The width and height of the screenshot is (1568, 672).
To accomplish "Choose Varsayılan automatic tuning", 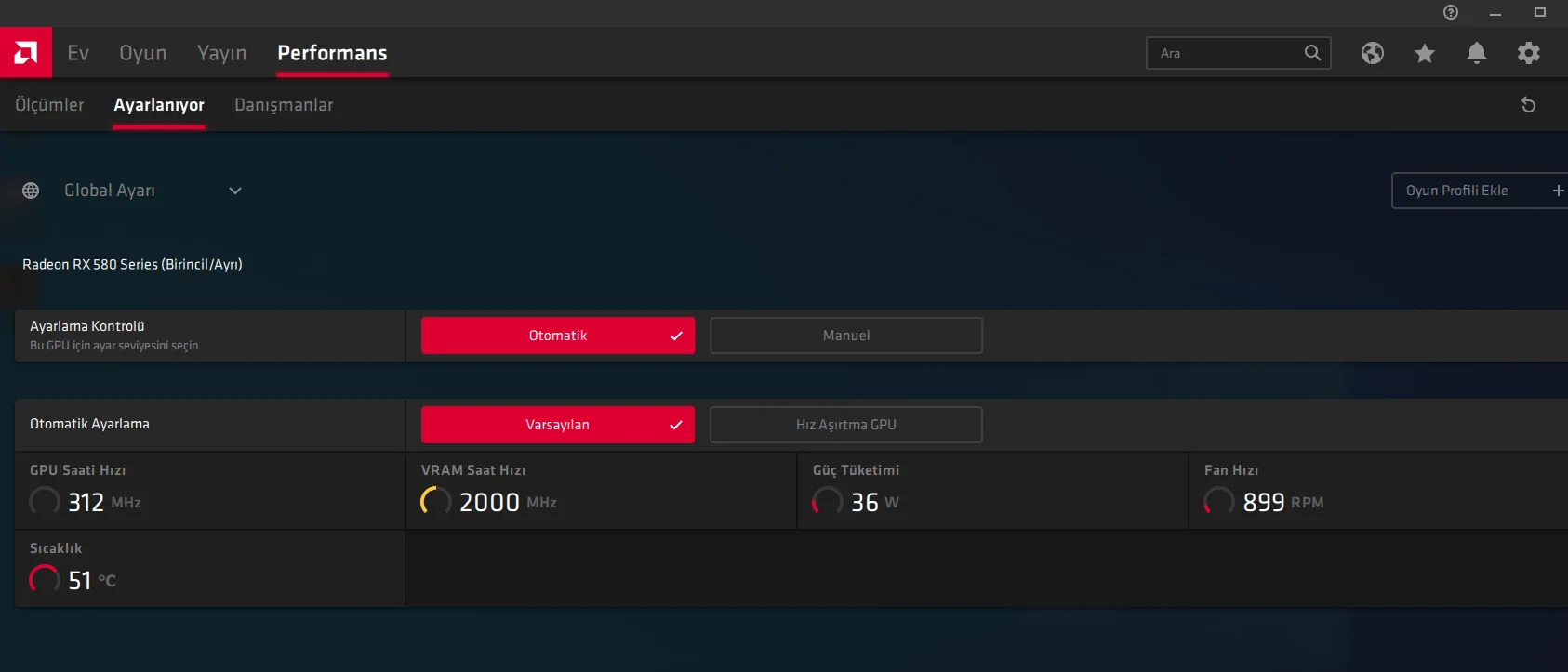I will point(558,425).
